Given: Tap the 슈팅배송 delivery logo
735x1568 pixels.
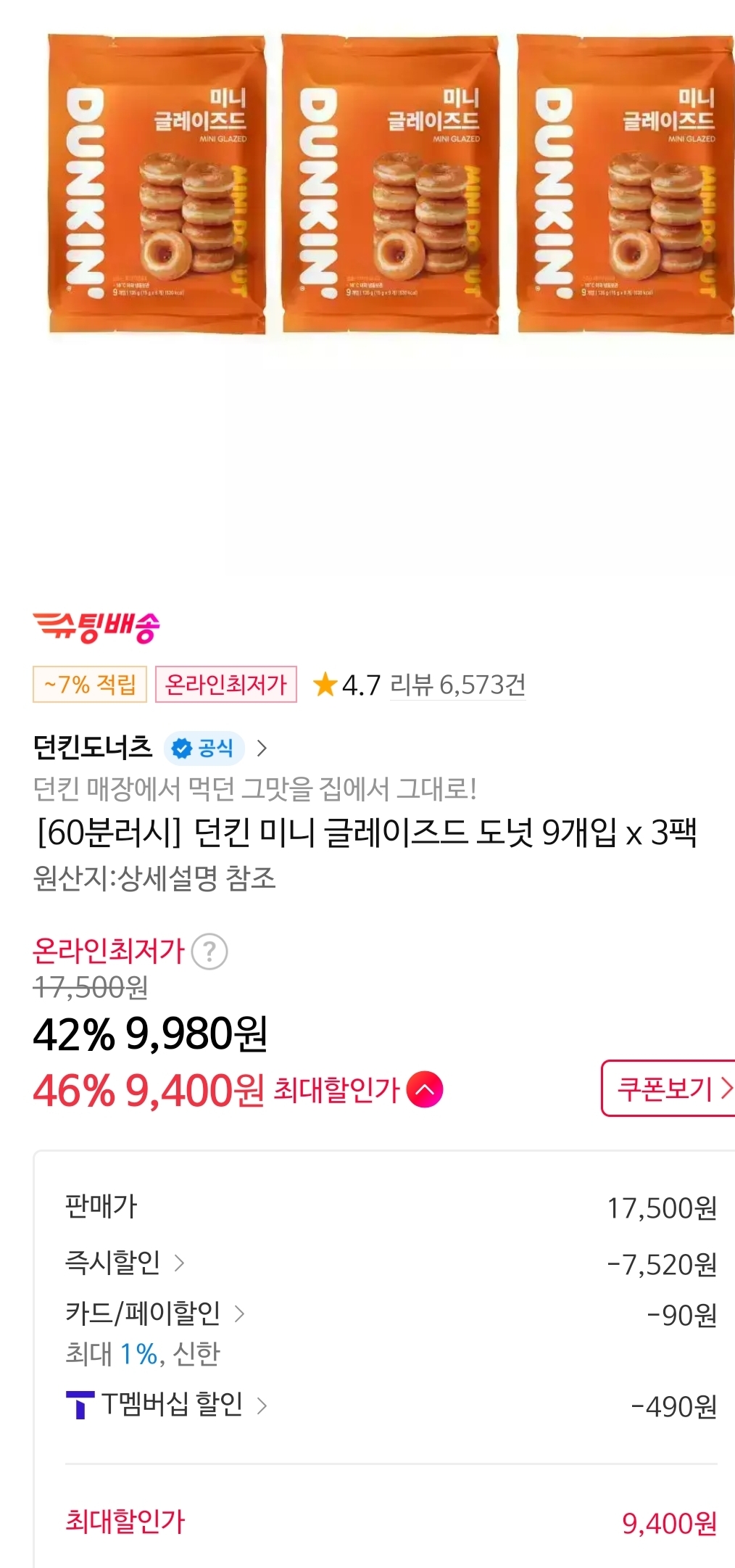Looking at the screenshot, I should (x=96, y=627).
